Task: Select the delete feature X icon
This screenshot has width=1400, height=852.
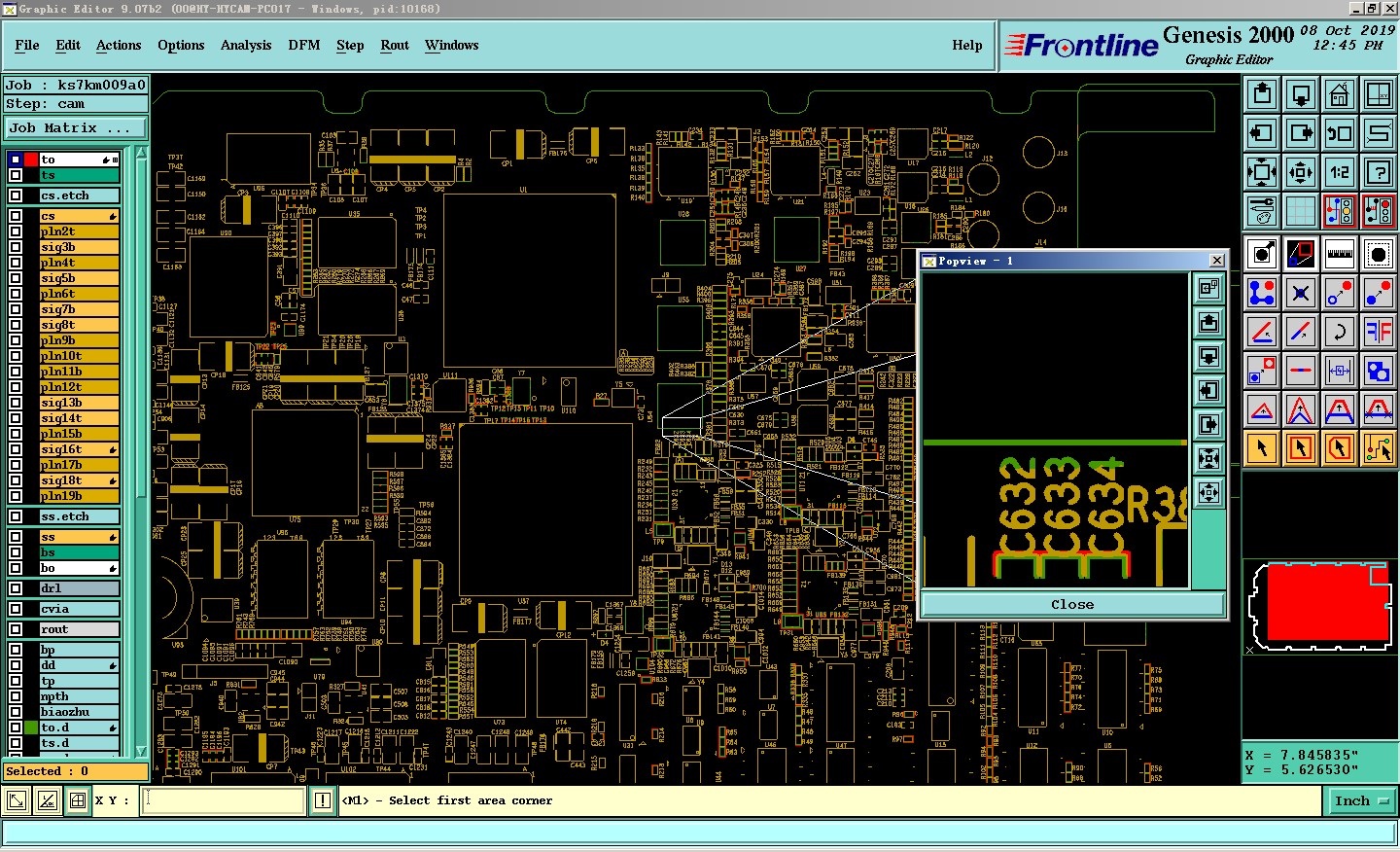Action: 1301,293
